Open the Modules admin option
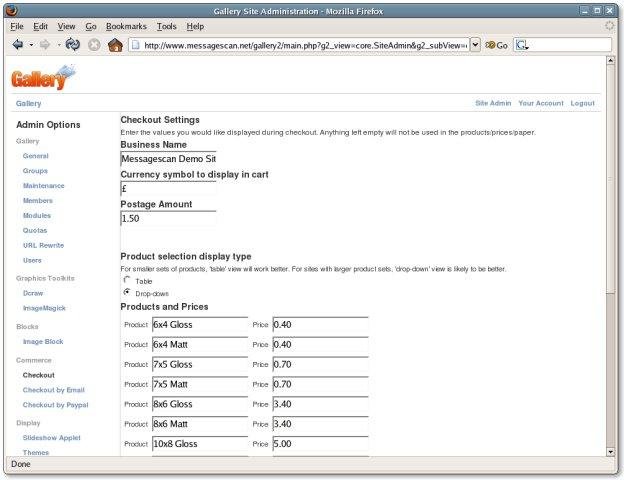The image size is (624, 480). (x=37, y=215)
